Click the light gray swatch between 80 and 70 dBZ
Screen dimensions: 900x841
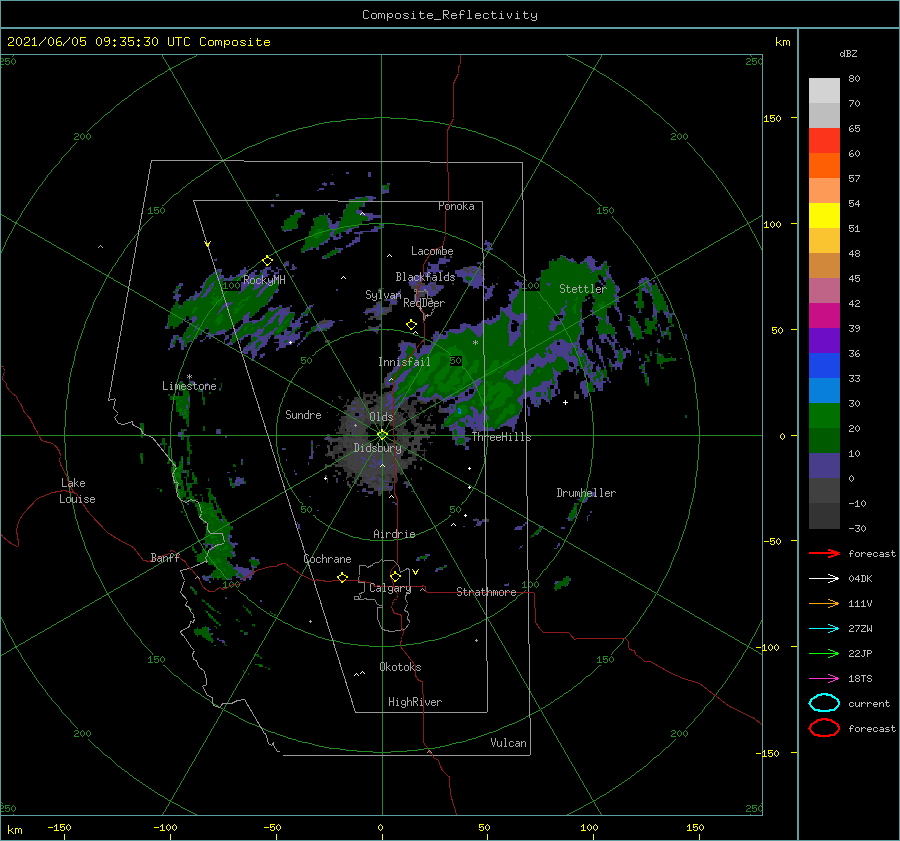[824, 91]
